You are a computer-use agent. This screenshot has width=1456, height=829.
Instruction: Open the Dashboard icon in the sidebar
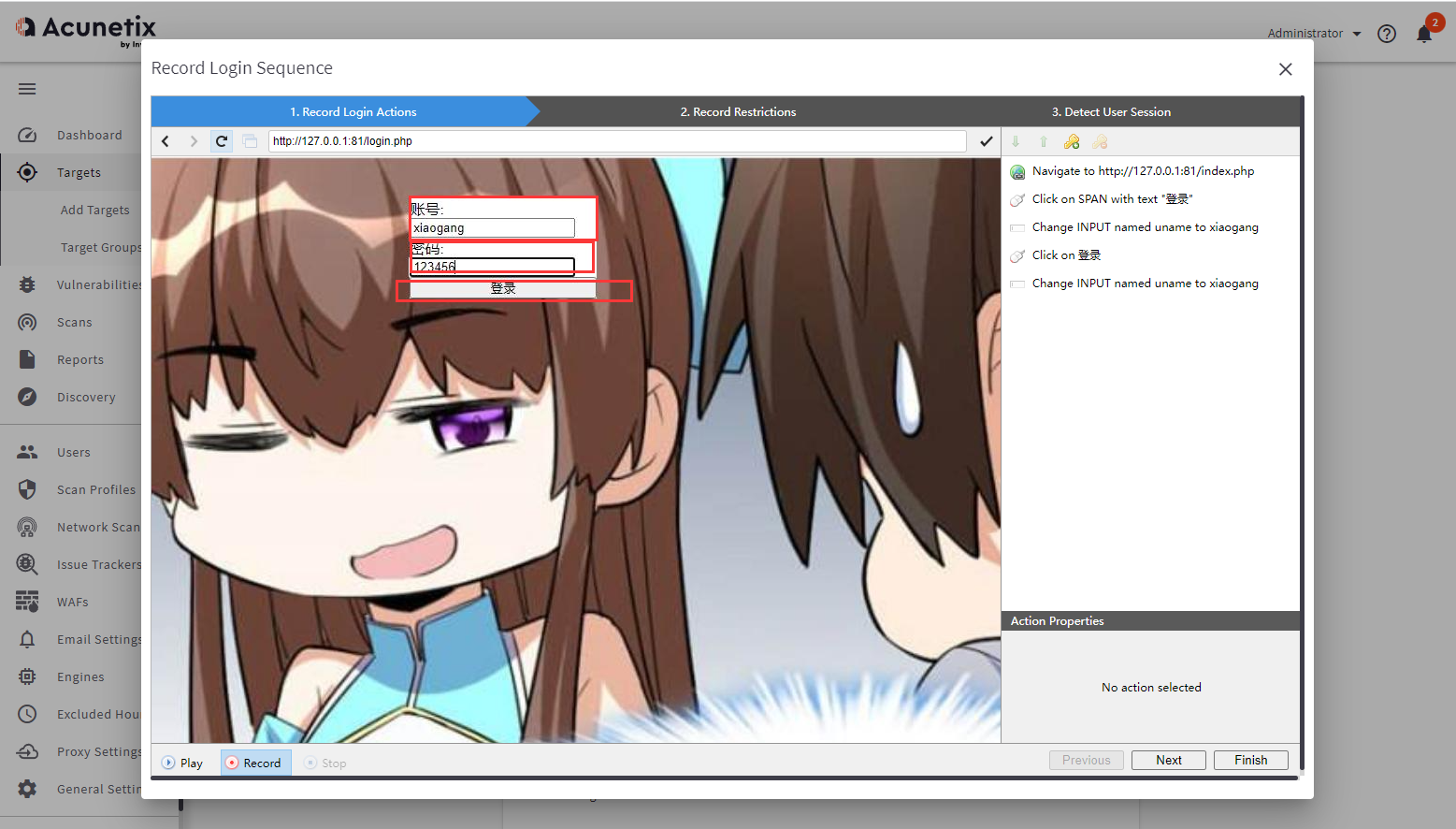[x=27, y=135]
